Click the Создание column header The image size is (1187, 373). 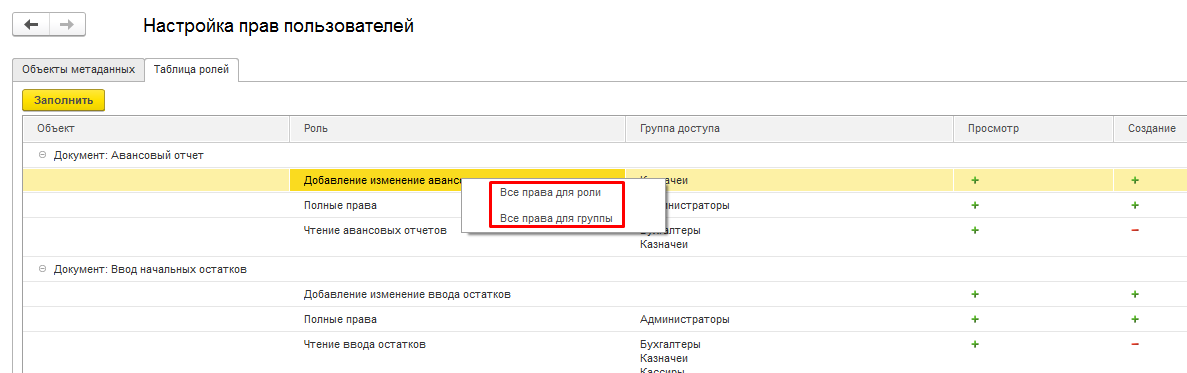1150,129
